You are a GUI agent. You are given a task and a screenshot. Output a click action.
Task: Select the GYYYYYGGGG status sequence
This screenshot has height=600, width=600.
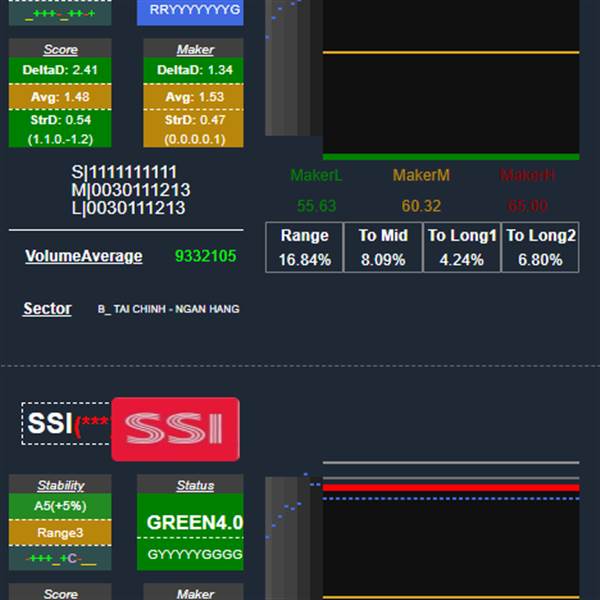click(195, 554)
